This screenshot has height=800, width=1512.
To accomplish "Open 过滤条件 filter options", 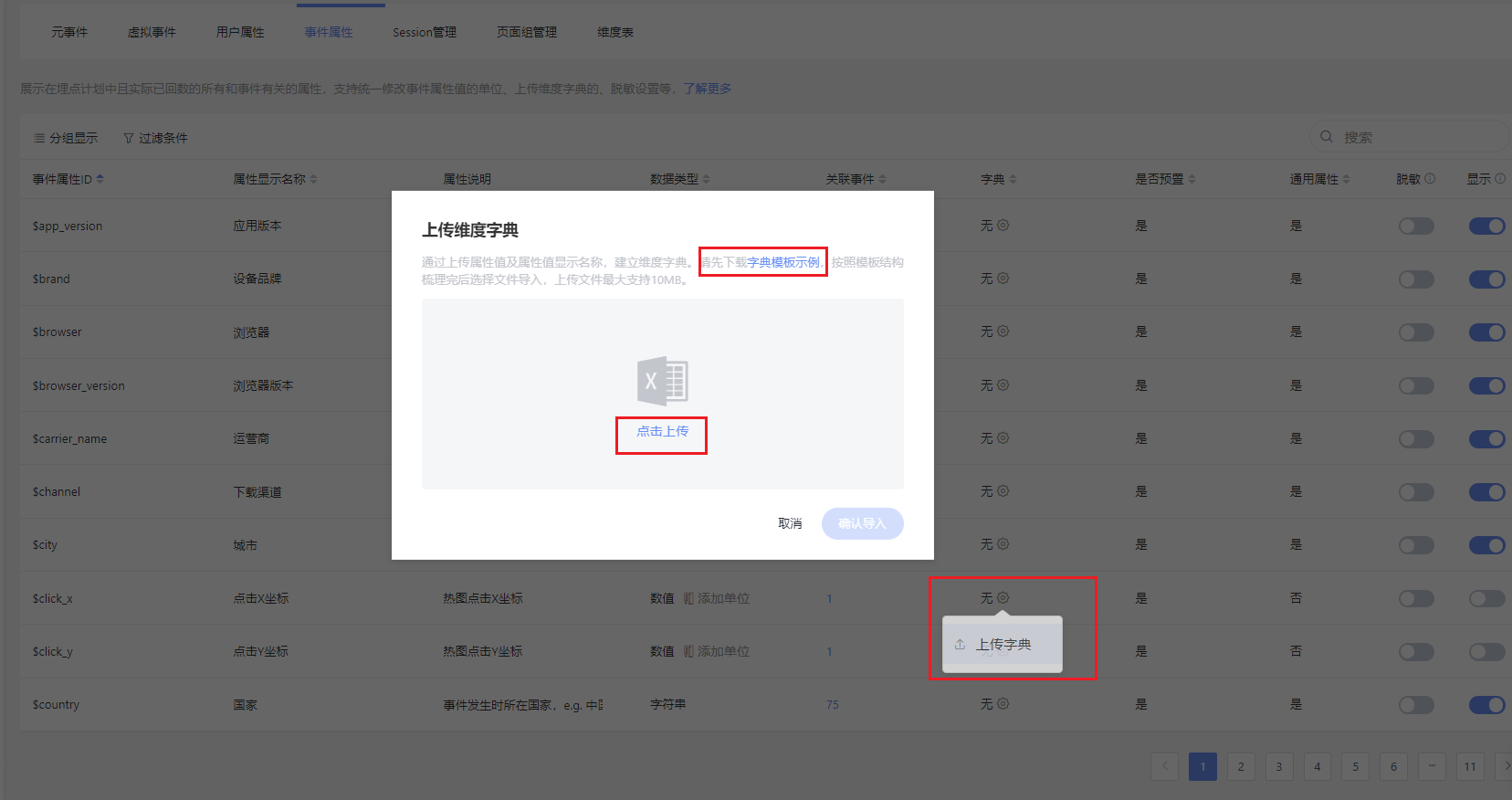I will click(x=155, y=138).
